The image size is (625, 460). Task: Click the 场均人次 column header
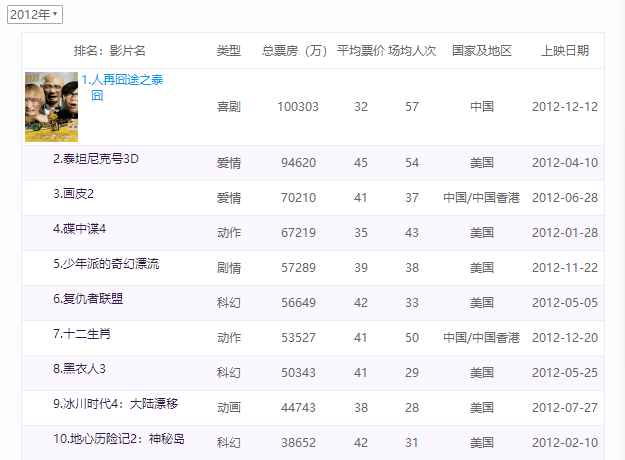[412, 50]
